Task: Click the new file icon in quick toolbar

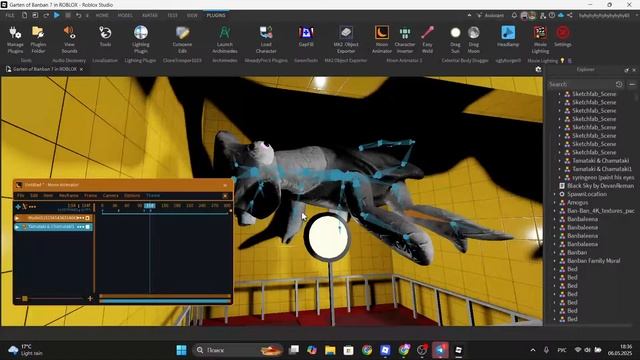Action: pyautogui.click(x=24, y=15)
